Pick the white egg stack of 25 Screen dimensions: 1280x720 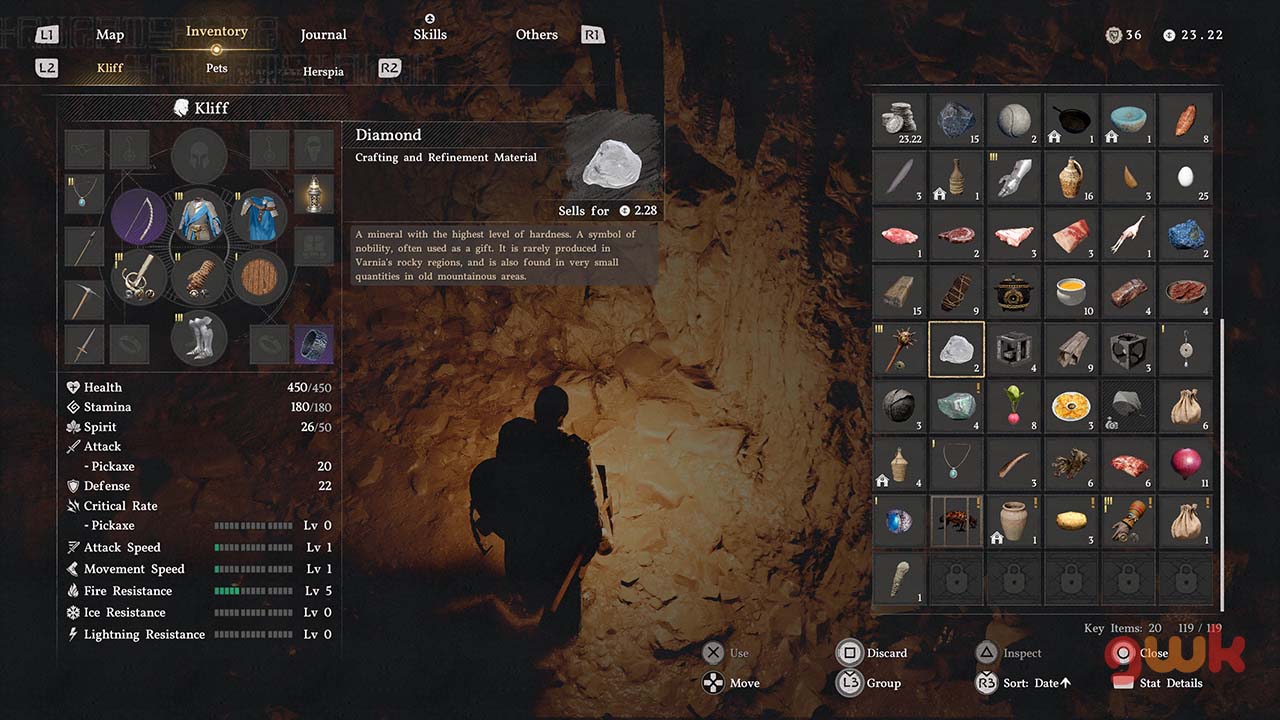tap(1185, 177)
